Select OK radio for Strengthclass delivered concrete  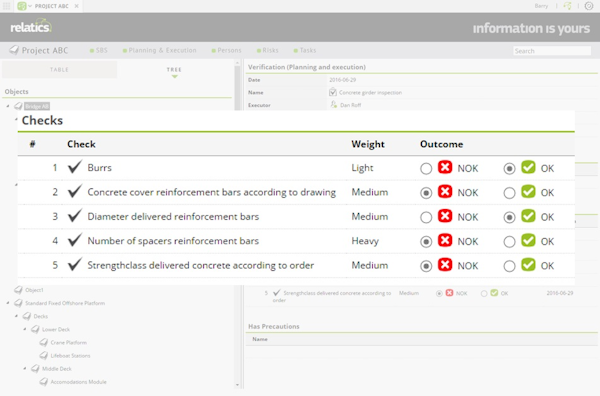(x=509, y=266)
